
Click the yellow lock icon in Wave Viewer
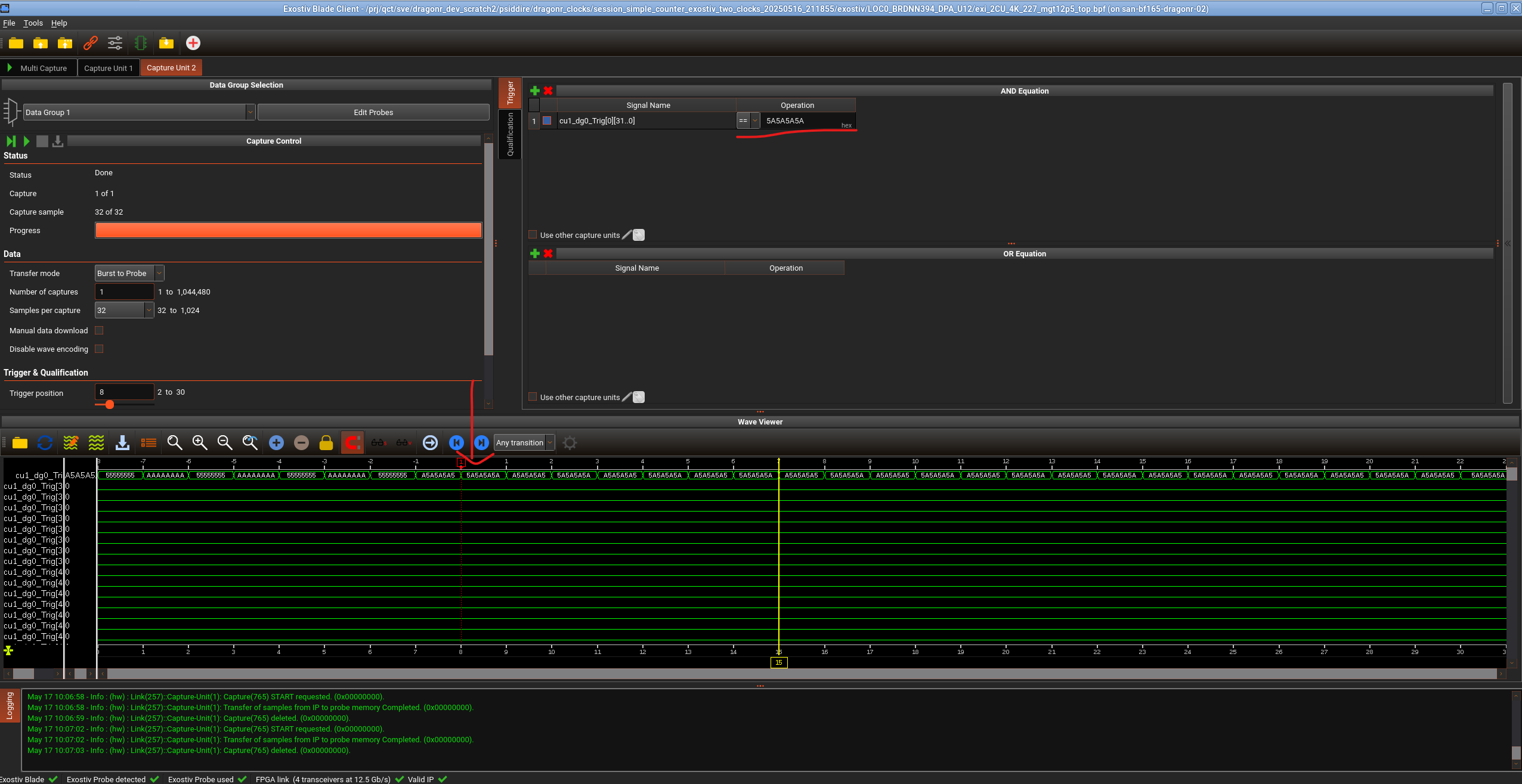click(326, 442)
